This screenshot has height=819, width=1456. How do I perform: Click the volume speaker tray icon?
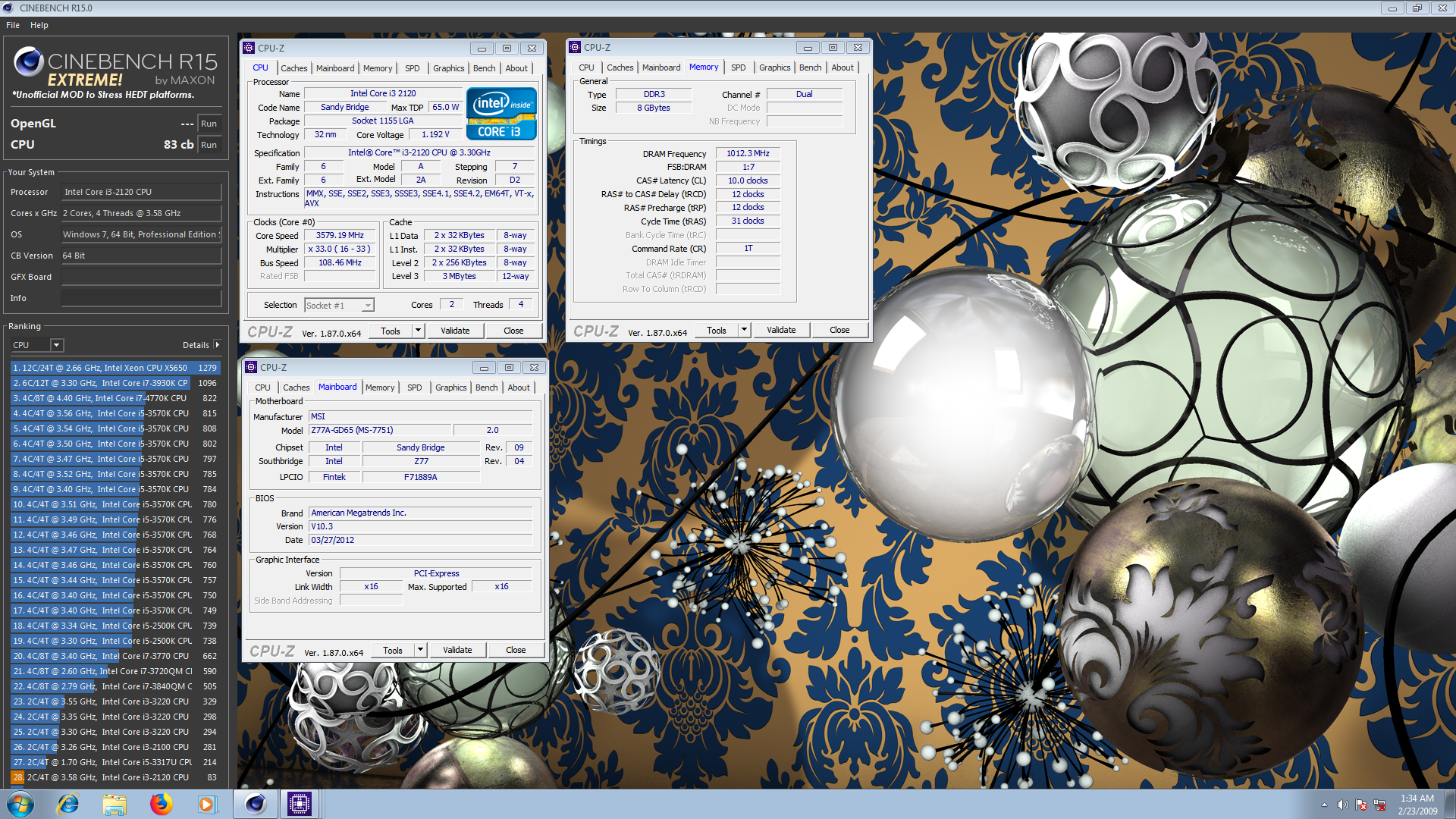point(1342,805)
